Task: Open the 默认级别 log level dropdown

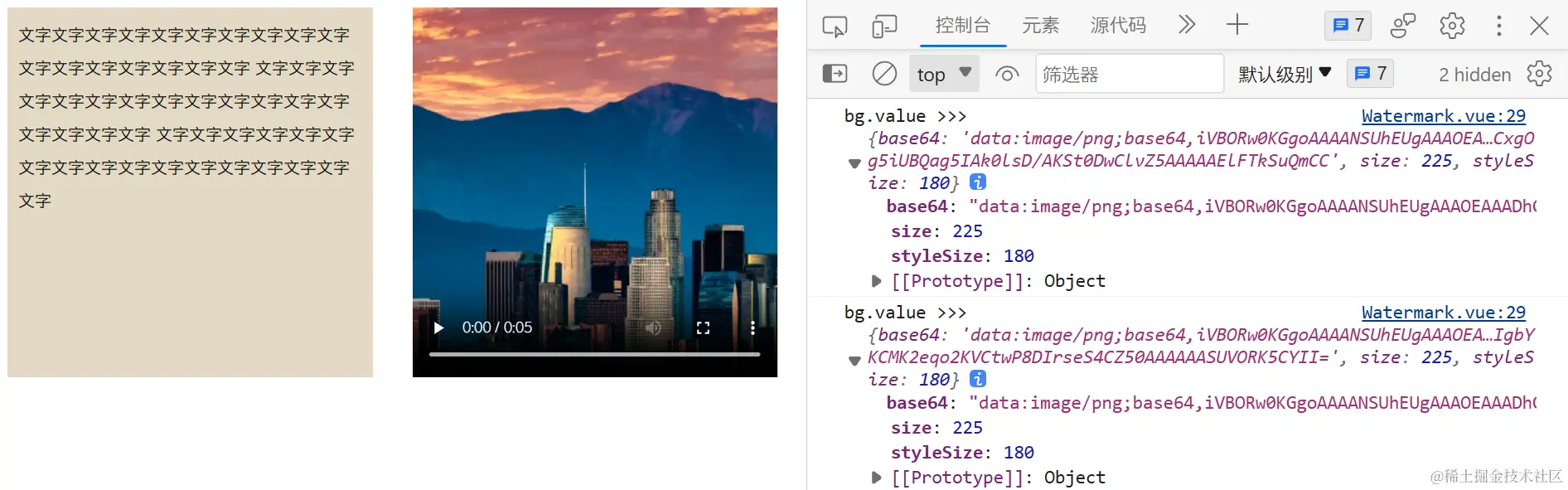Action: (x=1285, y=74)
